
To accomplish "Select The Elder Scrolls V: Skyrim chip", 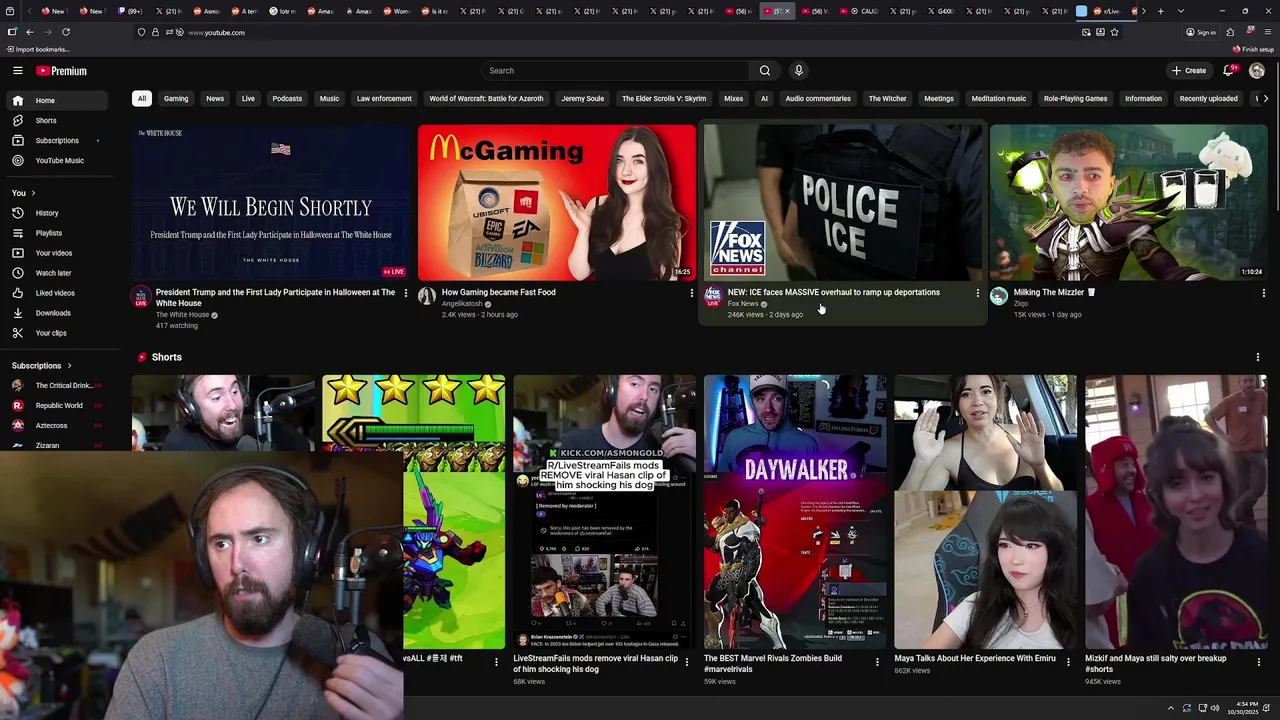I will pos(664,99).
